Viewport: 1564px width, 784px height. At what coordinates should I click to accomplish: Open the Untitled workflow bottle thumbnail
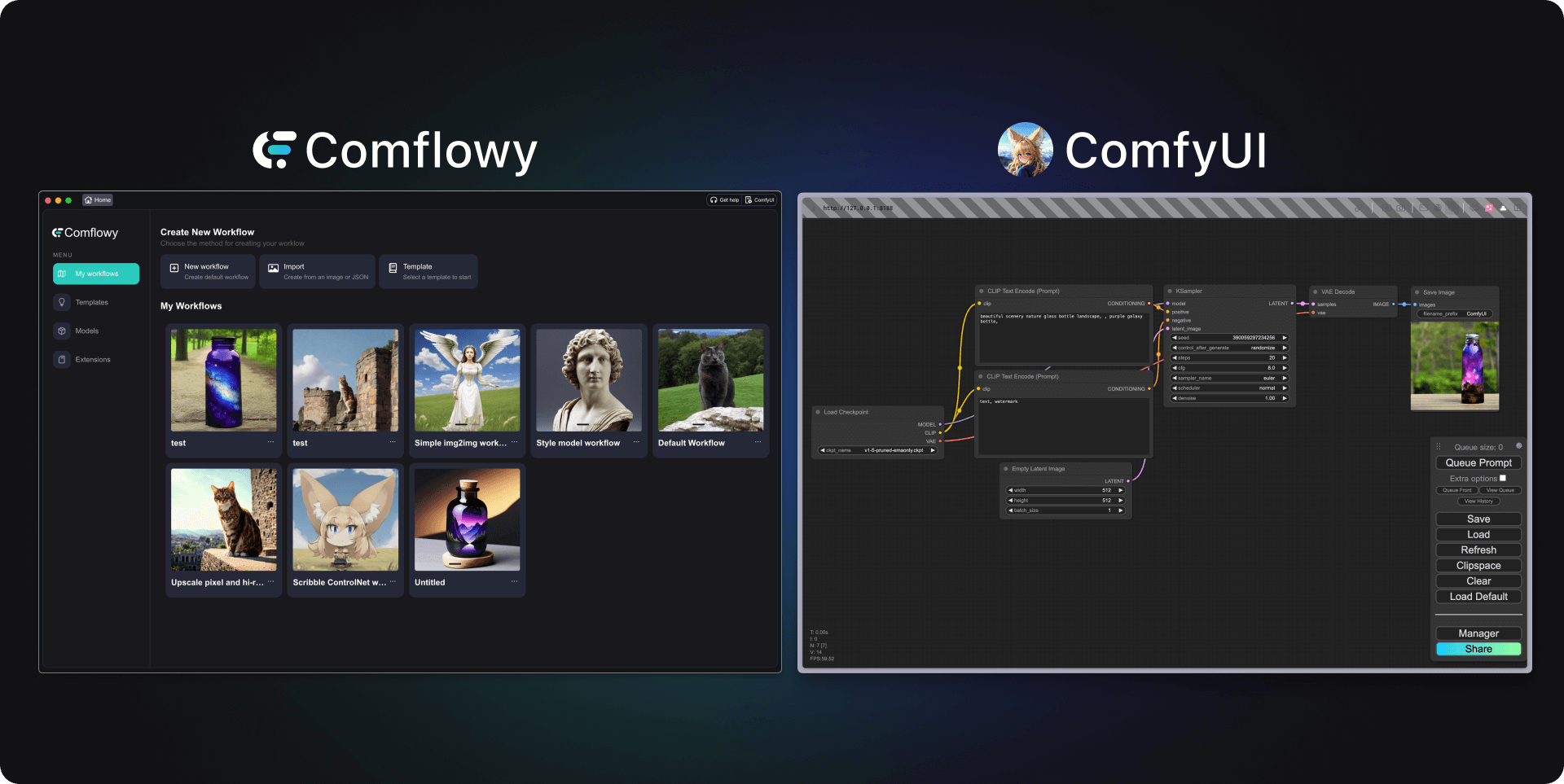468,519
